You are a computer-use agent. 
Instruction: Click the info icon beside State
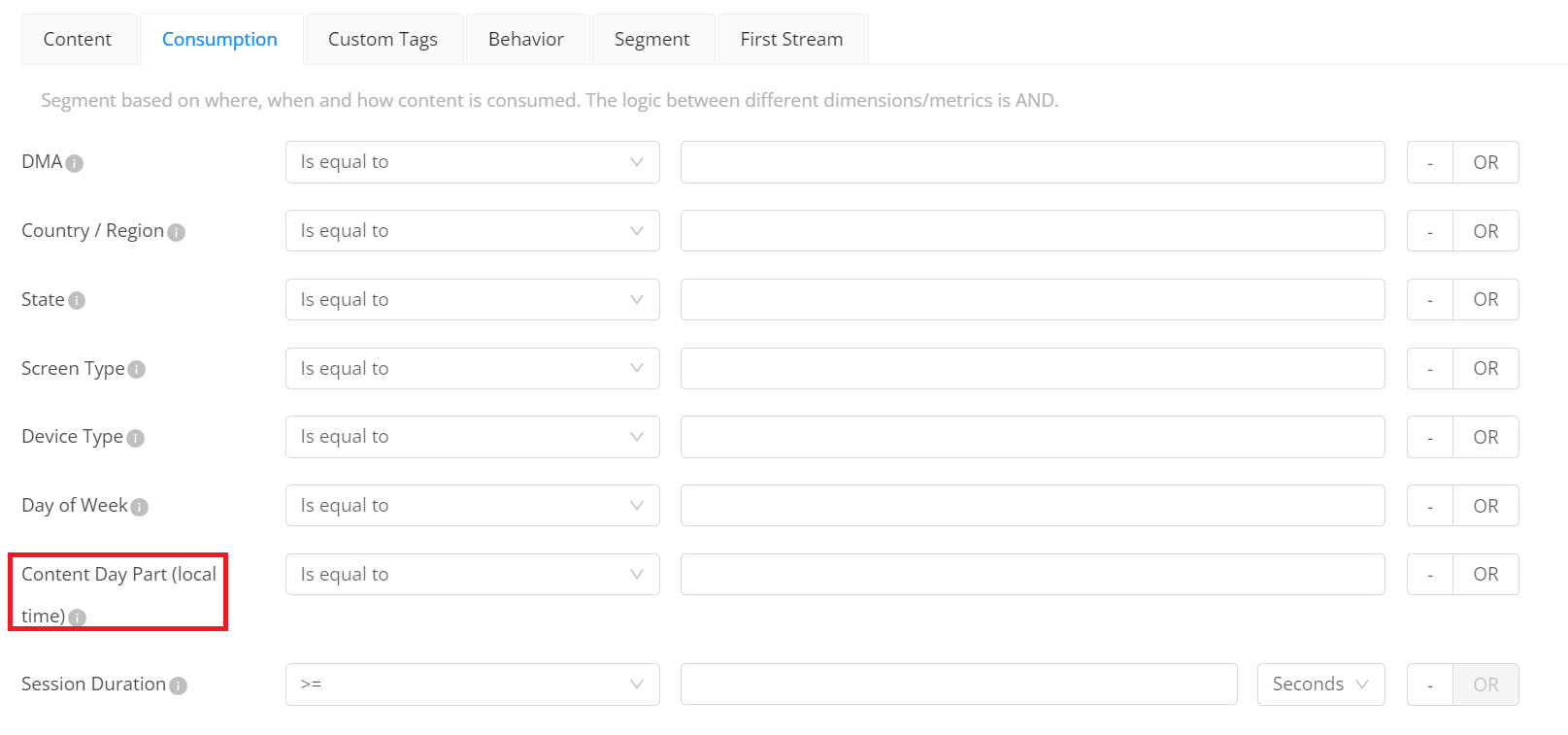77,301
